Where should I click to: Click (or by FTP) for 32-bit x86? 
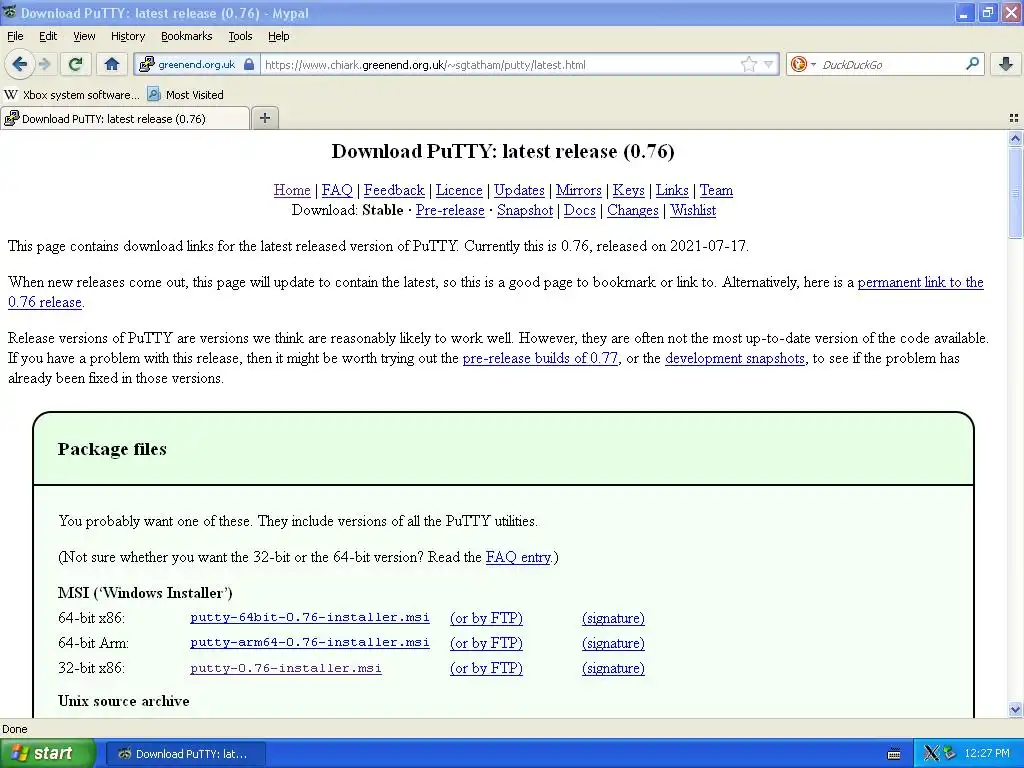coord(487,668)
